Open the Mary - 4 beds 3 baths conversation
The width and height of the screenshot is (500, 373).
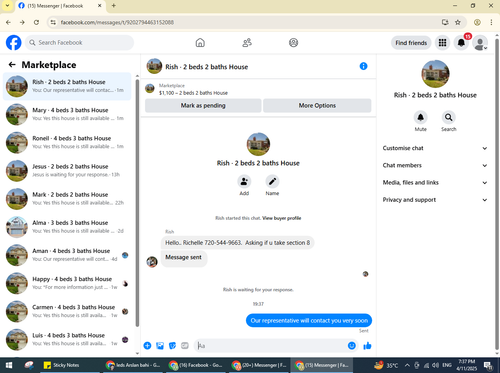pos(67,114)
